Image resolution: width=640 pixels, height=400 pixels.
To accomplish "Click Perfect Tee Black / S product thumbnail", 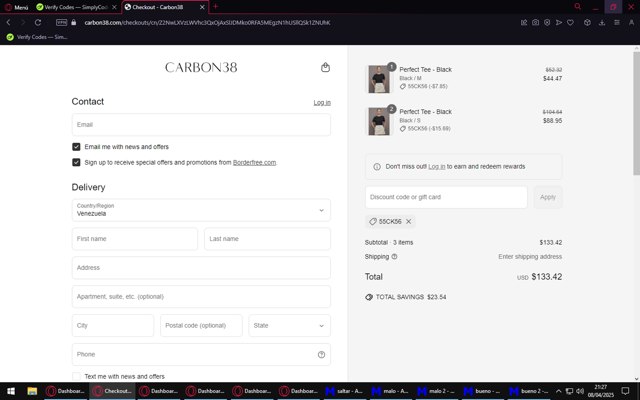I will pos(379,121).
